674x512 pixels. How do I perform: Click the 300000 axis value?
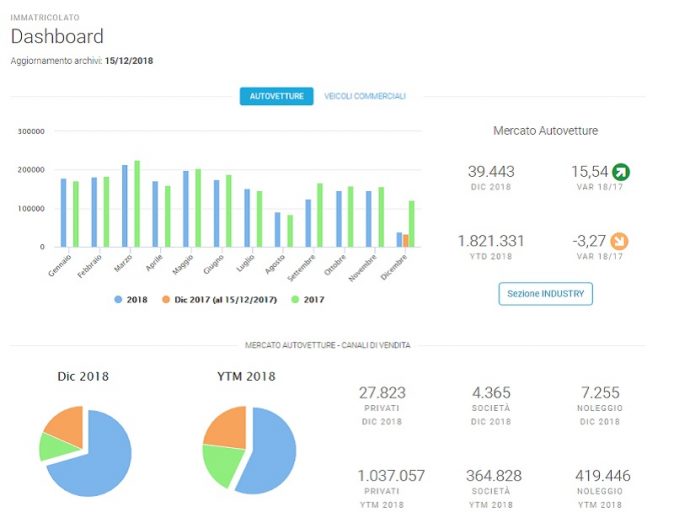pyautogui.click(x=31, y=131)
